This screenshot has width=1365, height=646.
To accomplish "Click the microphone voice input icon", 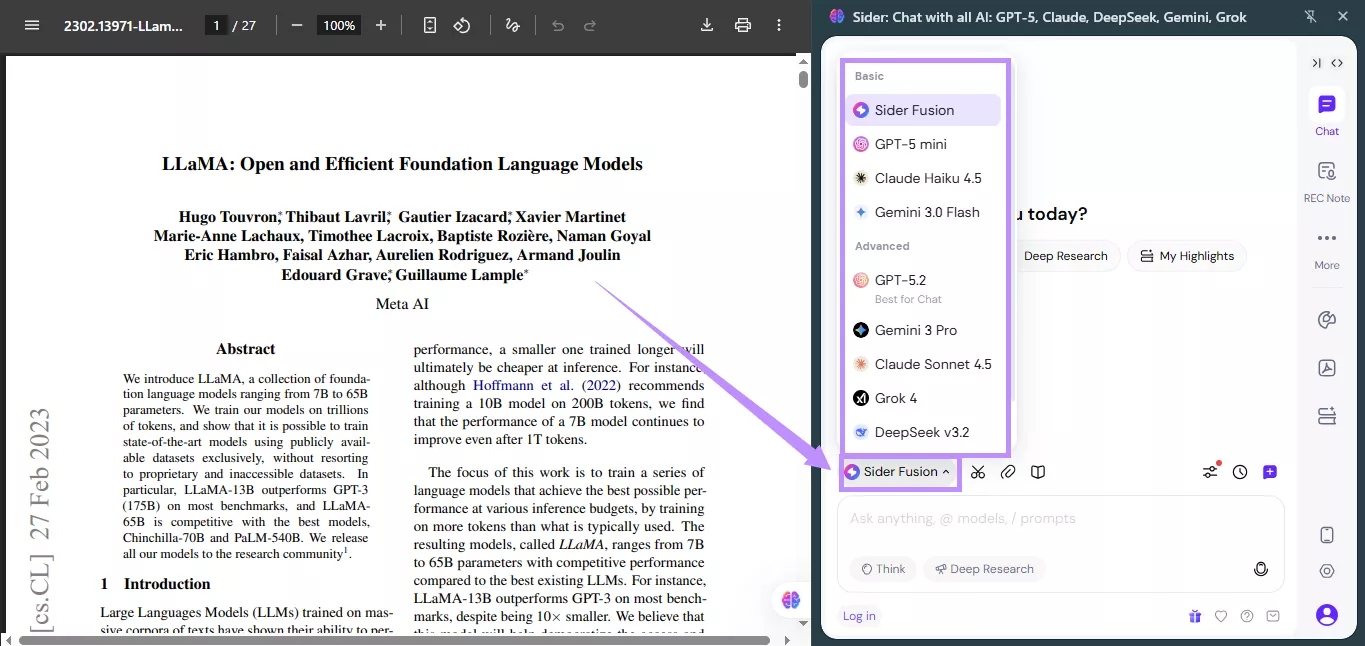I will click(1261, 569).
